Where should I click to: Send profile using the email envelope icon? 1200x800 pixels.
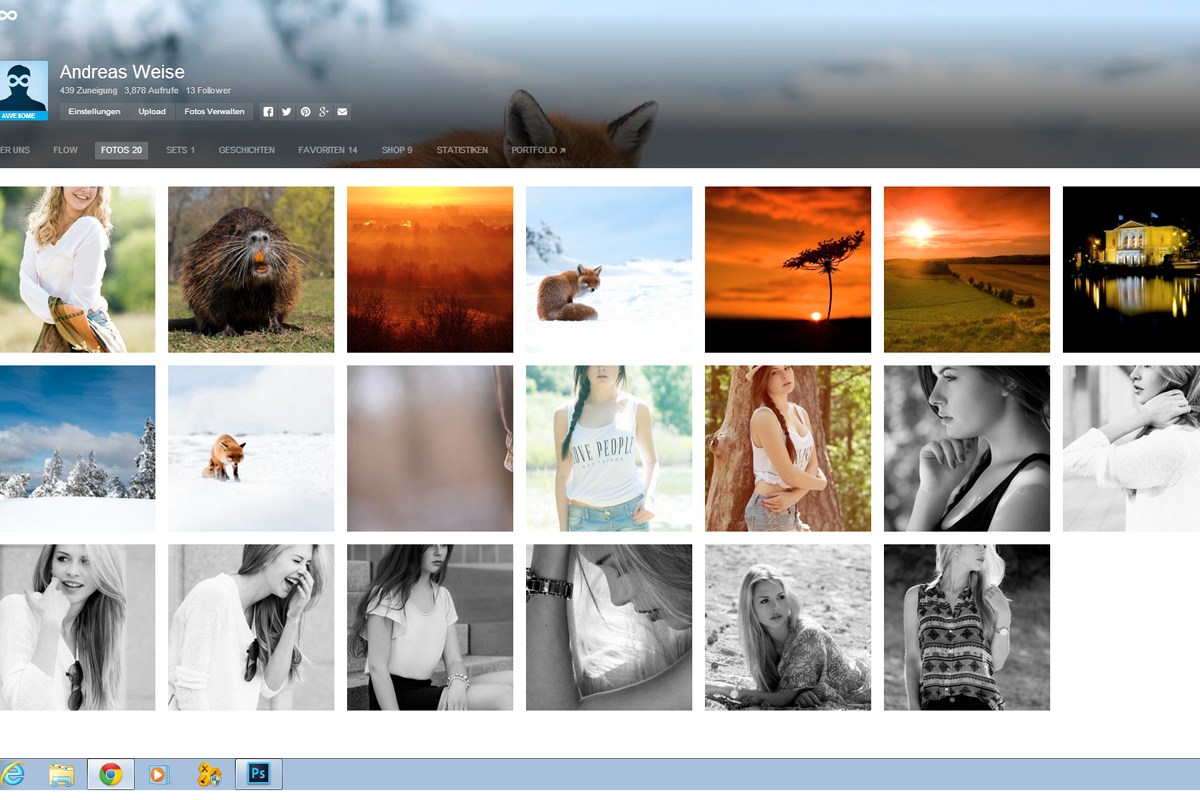click(342, 112)
